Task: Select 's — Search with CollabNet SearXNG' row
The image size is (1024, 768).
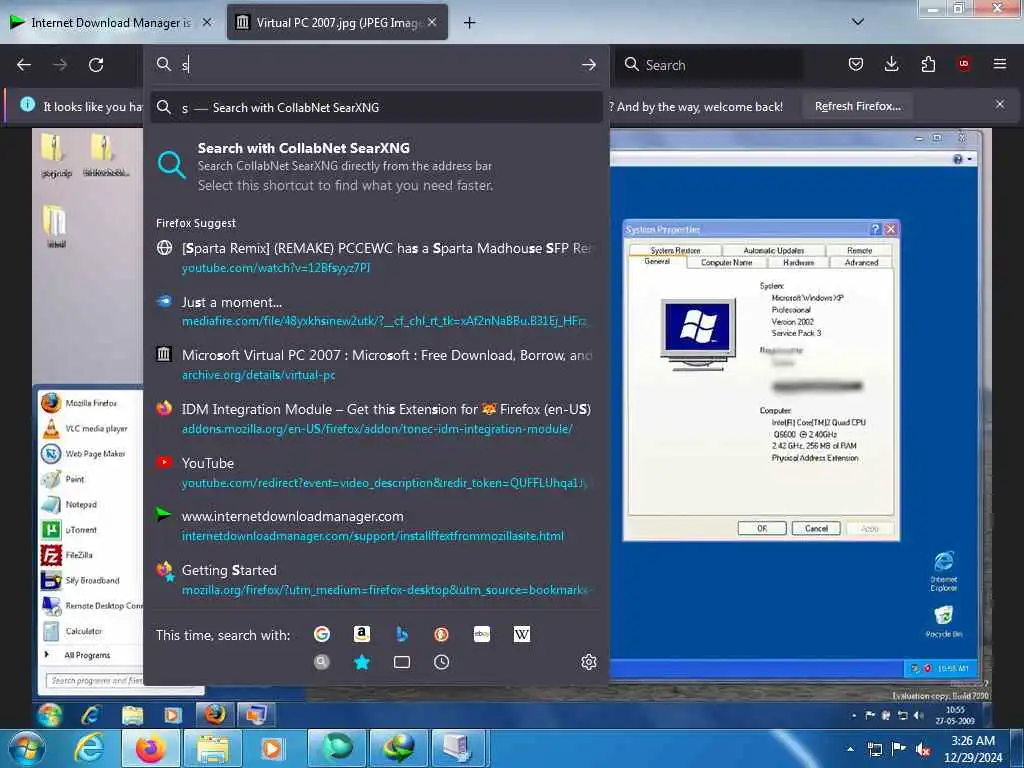Action: 376,108
